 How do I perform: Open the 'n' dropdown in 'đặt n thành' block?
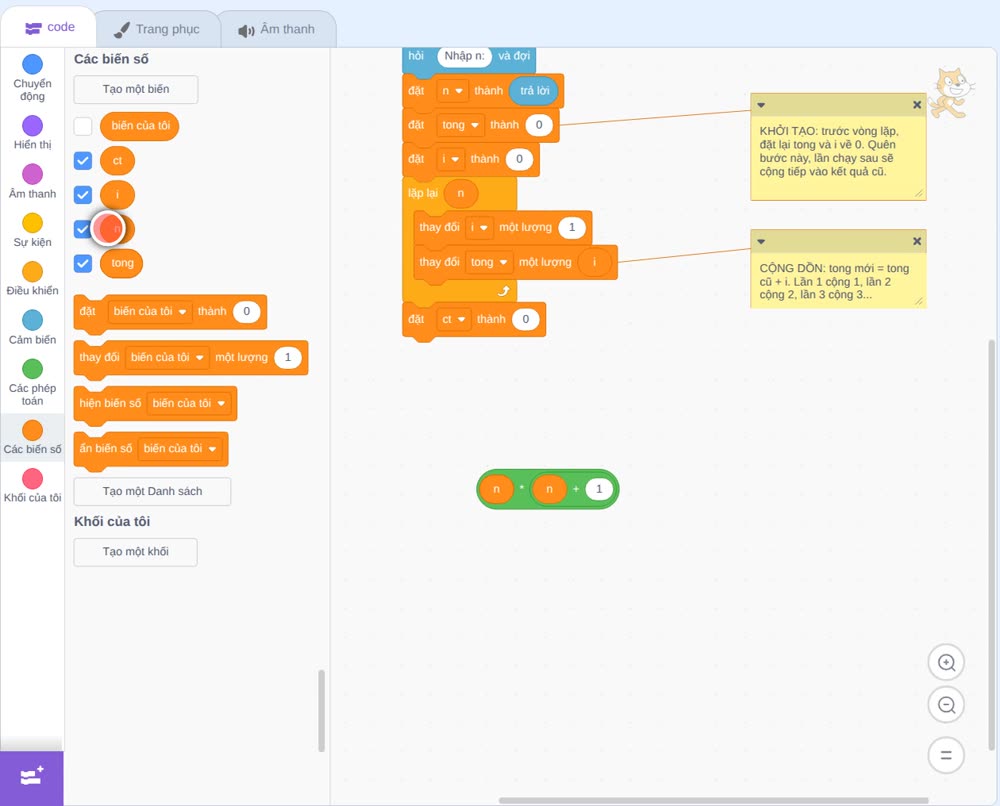452,91
